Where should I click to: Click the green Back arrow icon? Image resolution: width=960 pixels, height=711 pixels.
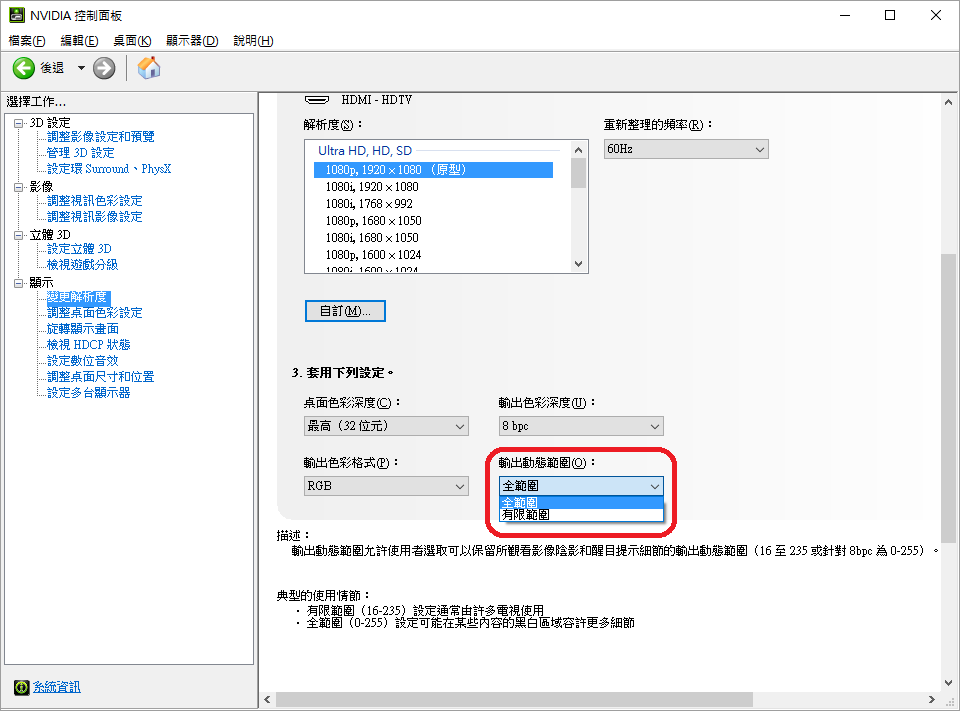coord(24,68)
